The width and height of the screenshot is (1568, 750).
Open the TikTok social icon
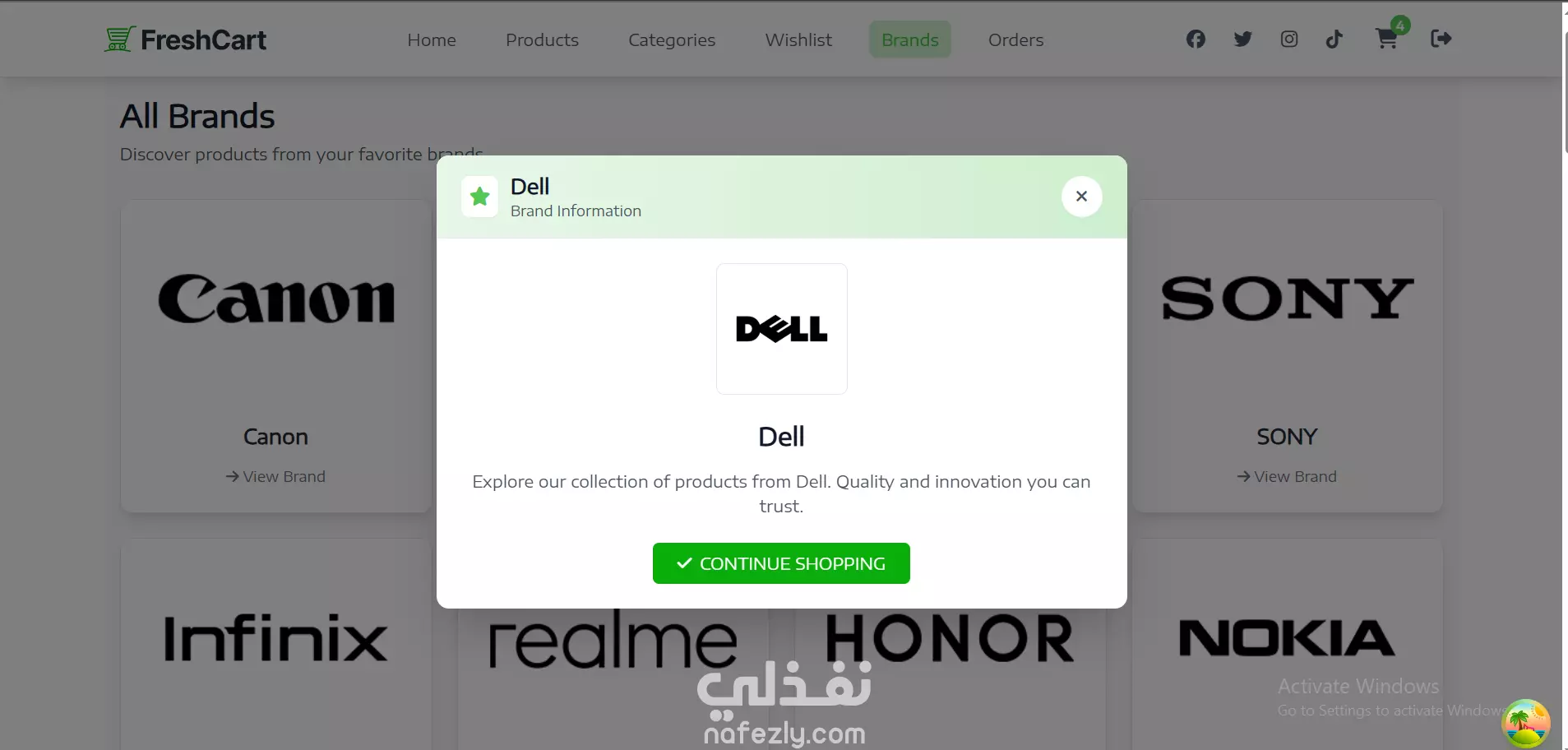(1334, 39)
